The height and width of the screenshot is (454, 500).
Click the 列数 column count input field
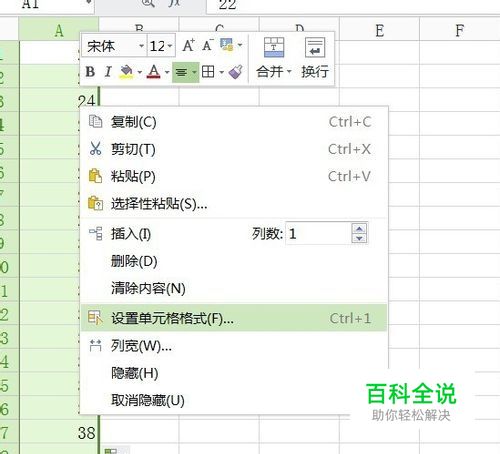[x=318, y=233]
